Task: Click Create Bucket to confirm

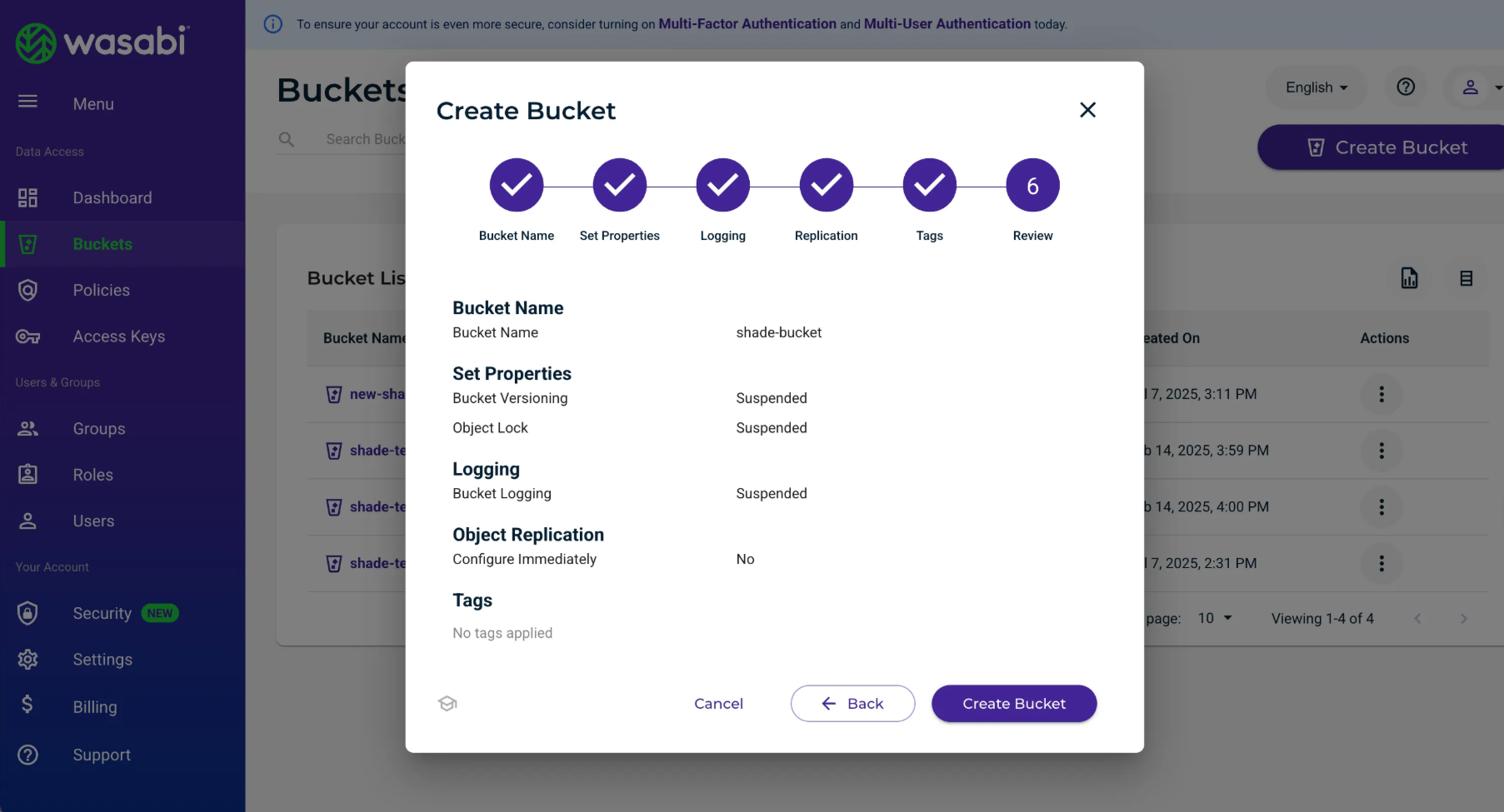Action: point(1013,704)
